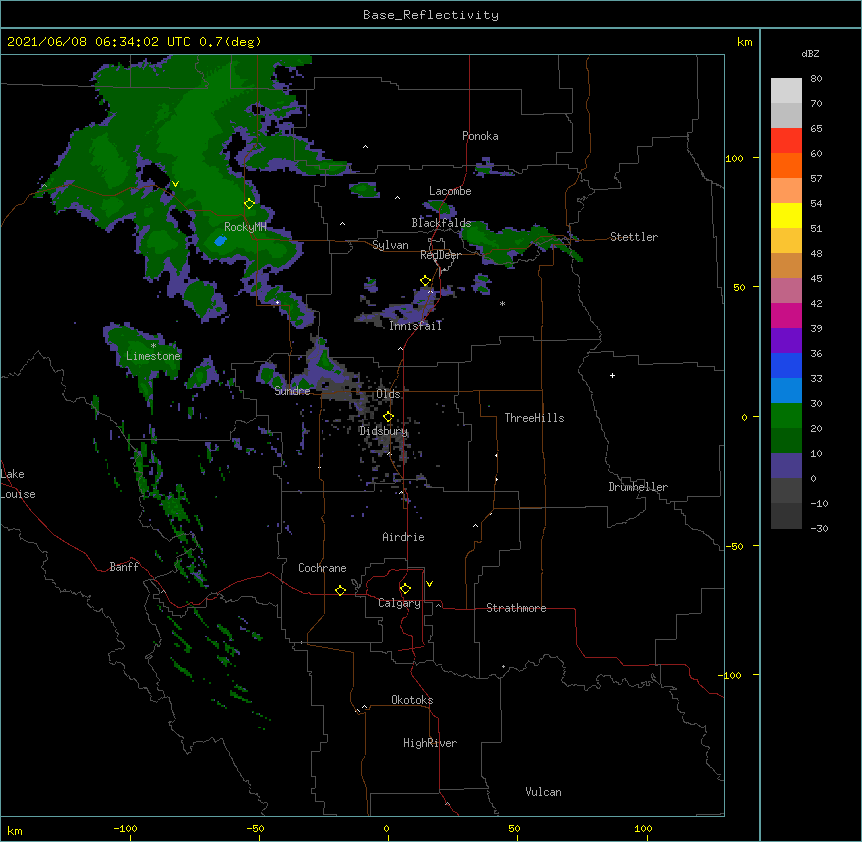Select the RockyMH label
862x842 pixels.
click(245, 227)
